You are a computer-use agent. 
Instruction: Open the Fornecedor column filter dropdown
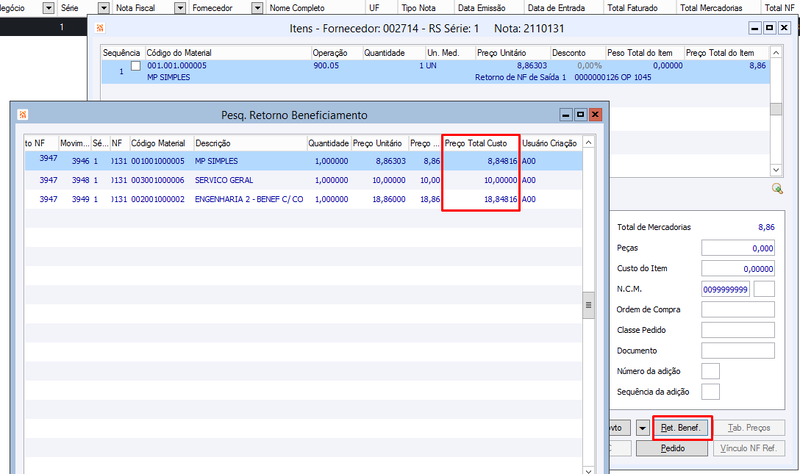click(x=258, y=8)
